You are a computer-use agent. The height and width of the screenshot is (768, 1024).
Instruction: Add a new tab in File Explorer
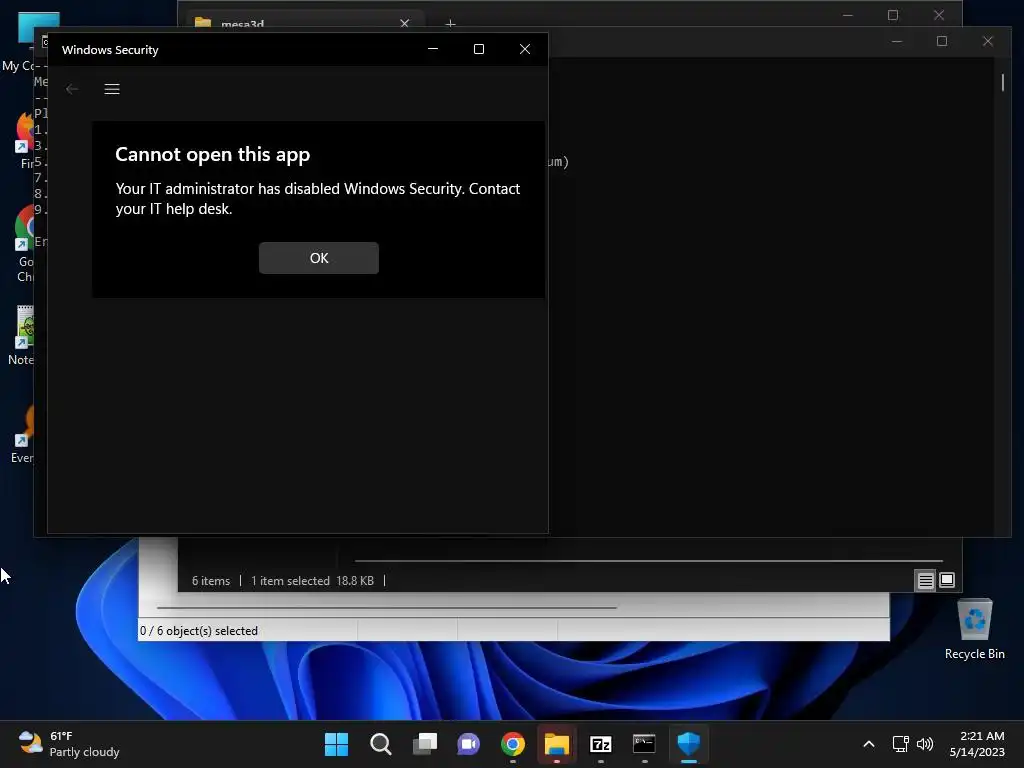[450, 24]
